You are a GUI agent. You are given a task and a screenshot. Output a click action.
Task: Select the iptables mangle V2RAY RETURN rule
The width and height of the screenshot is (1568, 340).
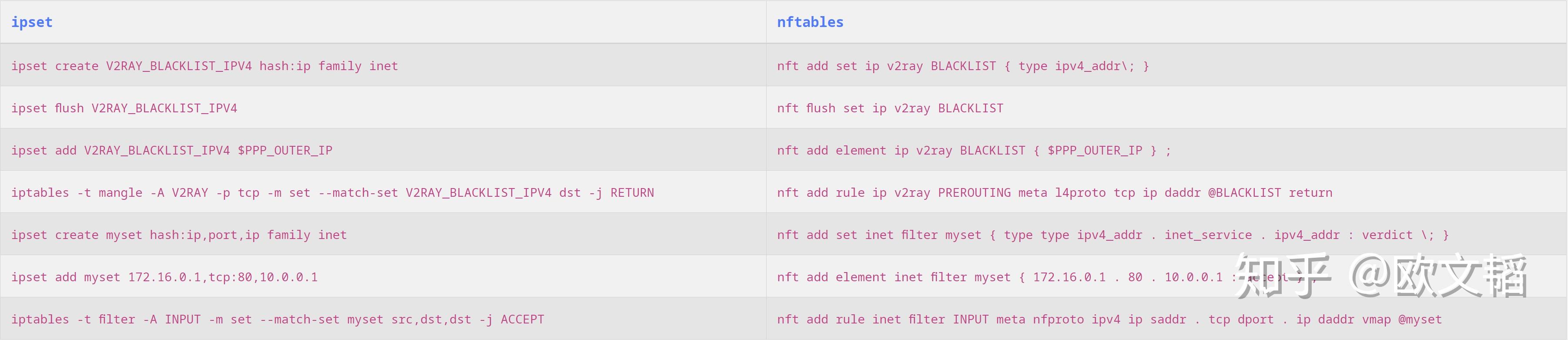click(x=332, y=193)
